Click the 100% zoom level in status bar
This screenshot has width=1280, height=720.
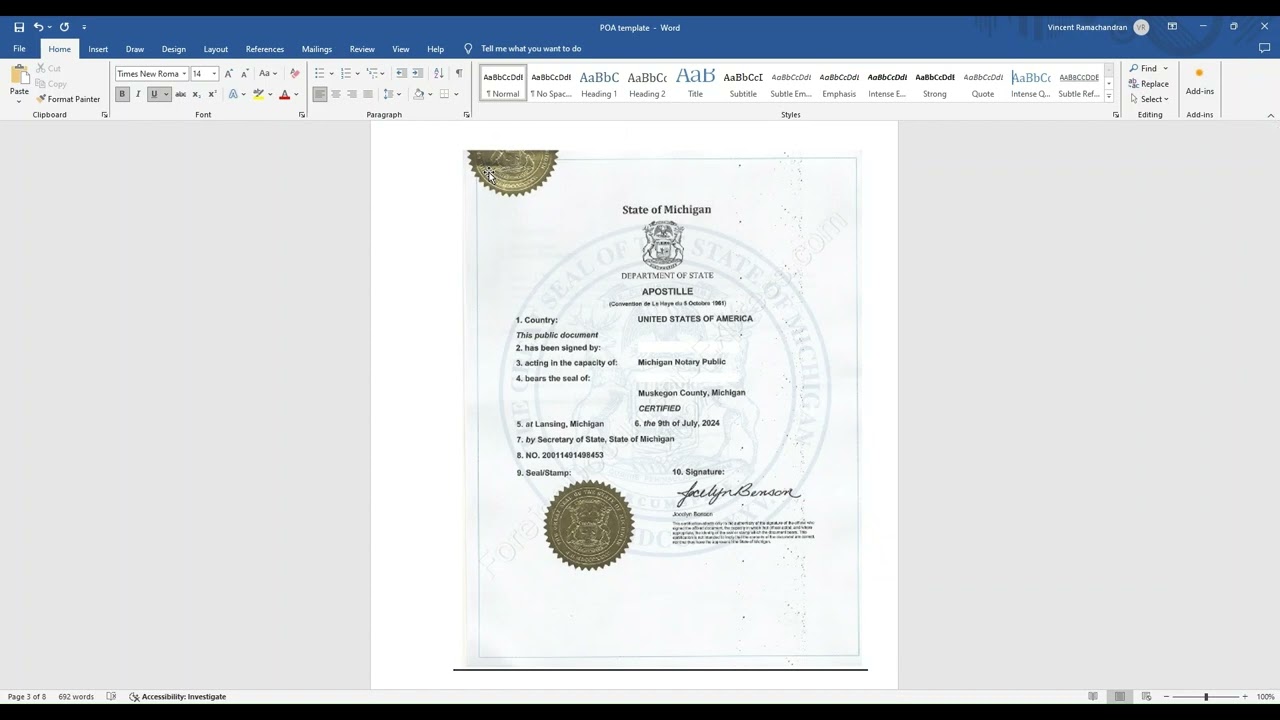click(1265, 697)
